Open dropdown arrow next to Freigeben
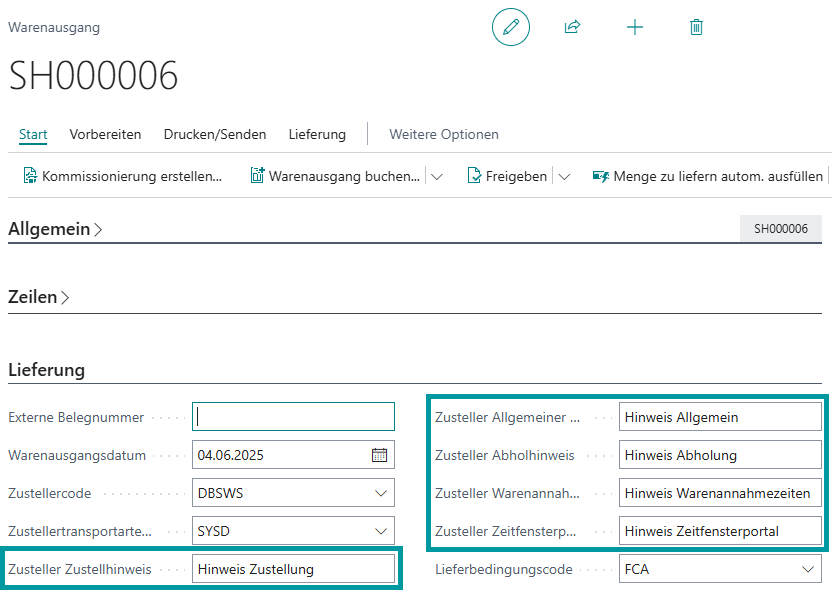The height and width of the screenshot is (593, 832). click(564, 176)
